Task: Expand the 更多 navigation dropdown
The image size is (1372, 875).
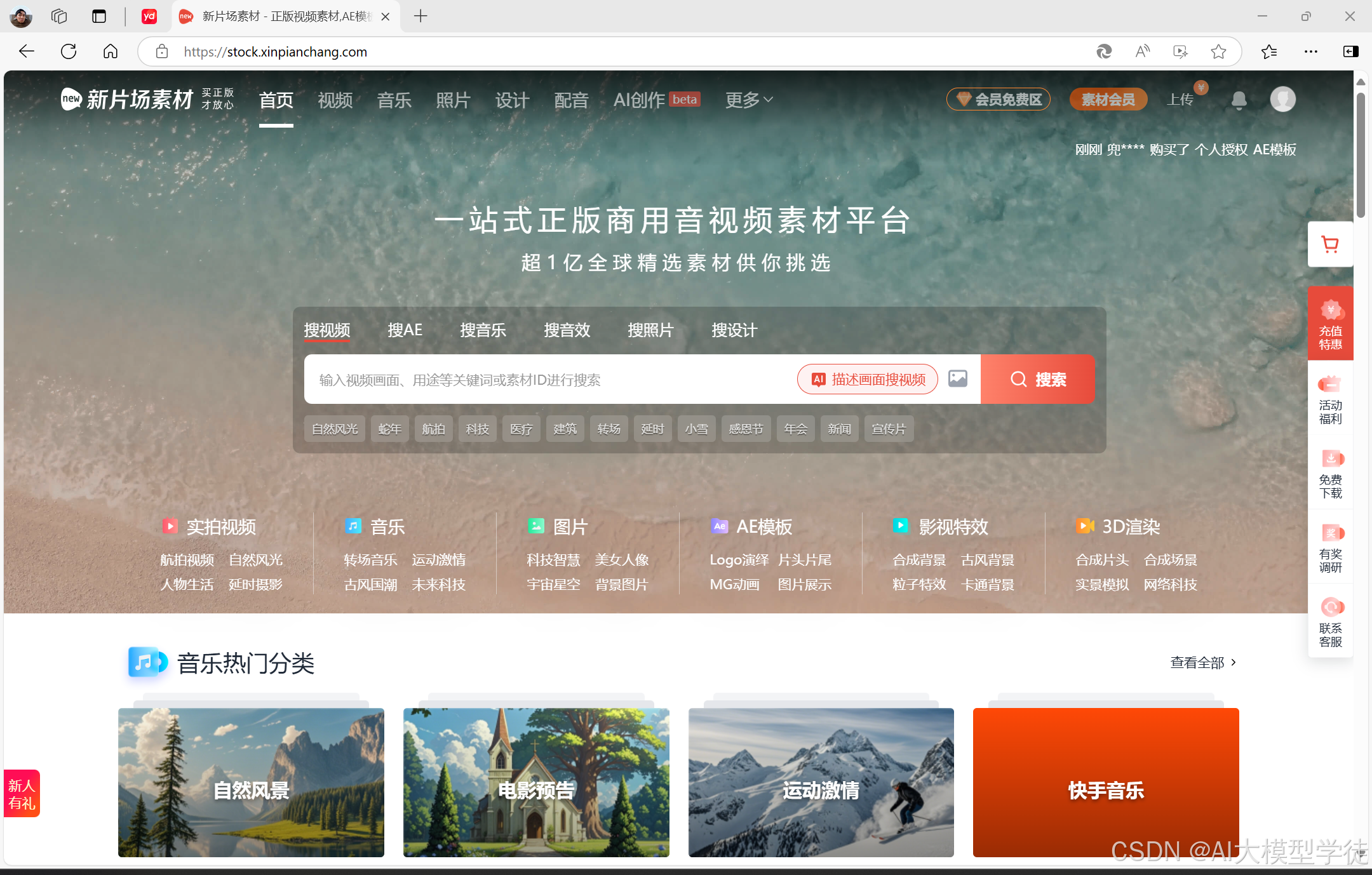Action: click(749, 100)
